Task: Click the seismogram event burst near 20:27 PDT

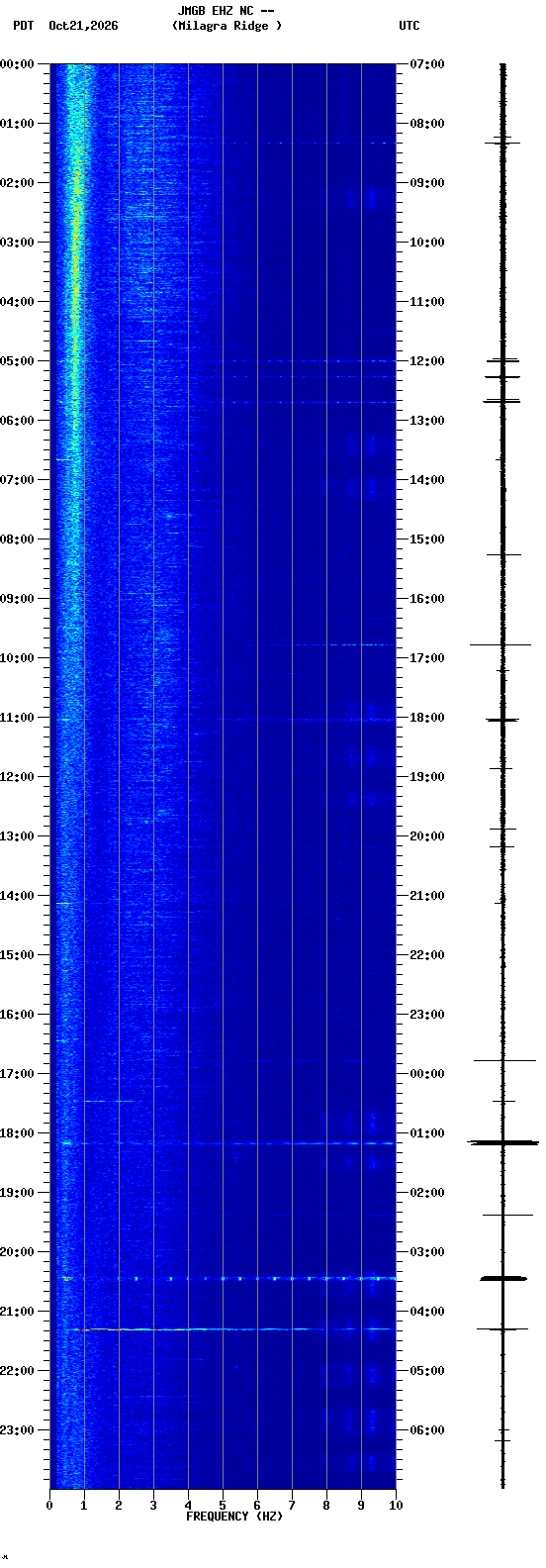Action: click(x=502, y=1279)
